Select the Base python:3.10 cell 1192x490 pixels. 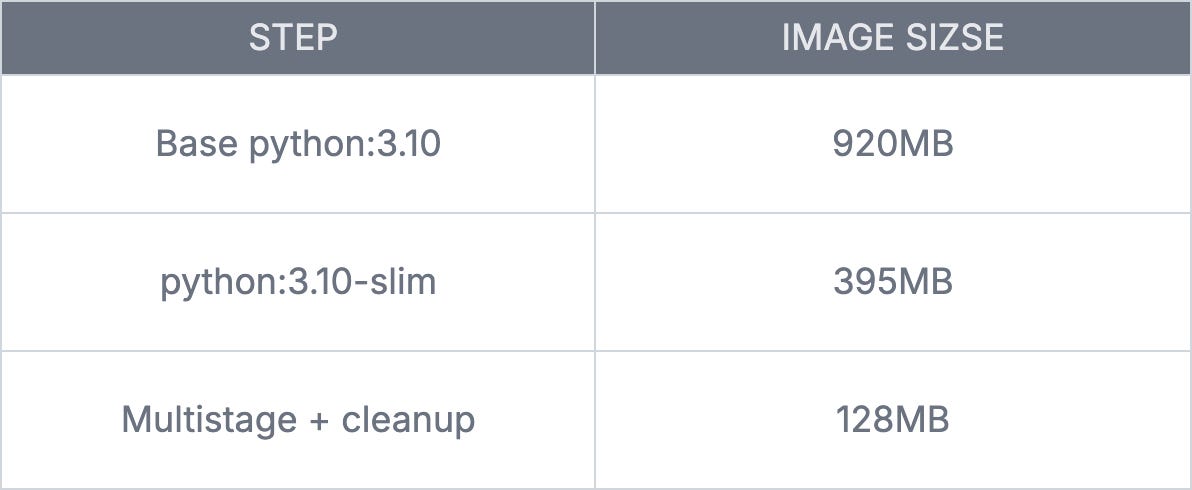click(298, 144)
